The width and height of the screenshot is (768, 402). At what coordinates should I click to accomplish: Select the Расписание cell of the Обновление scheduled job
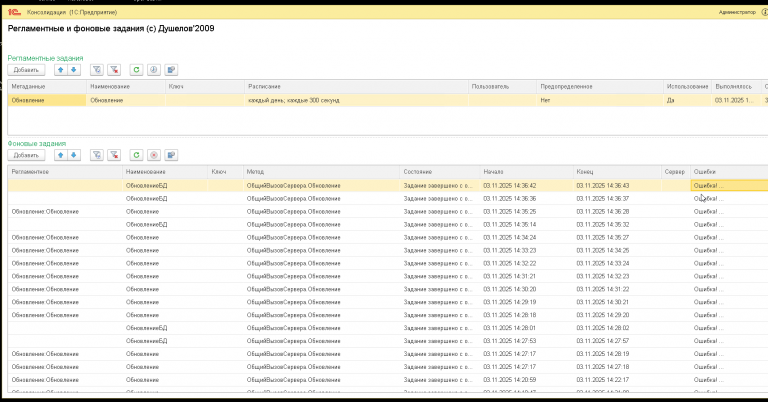click(356, 100)
